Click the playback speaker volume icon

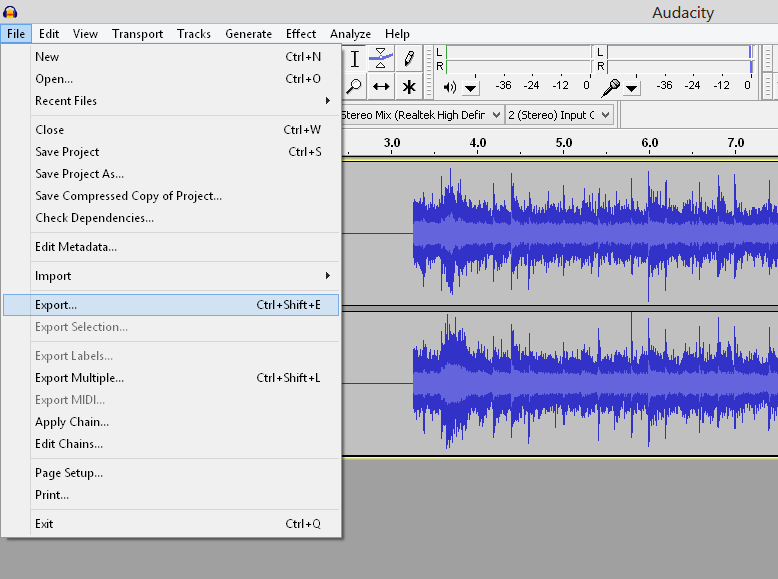point(450,88)
